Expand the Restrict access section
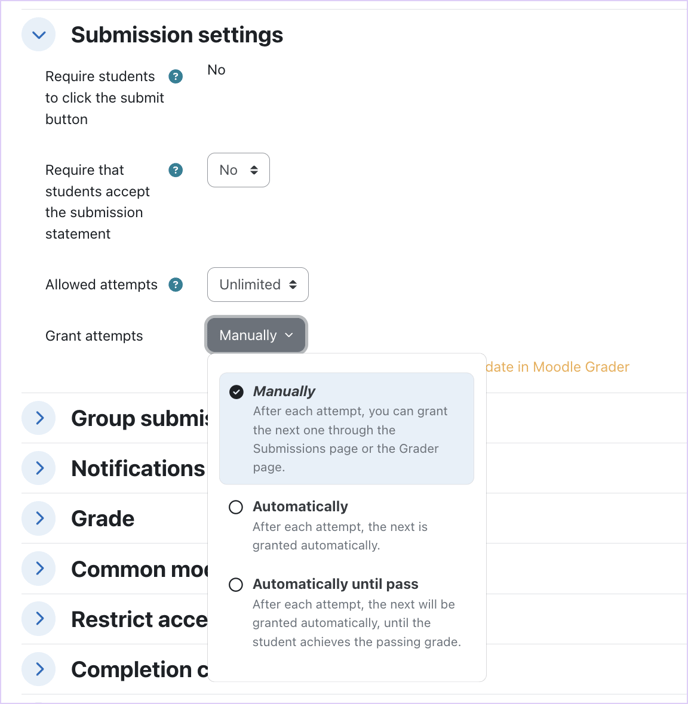The width and height of the screenshot is (688, 704). point(39,619)
